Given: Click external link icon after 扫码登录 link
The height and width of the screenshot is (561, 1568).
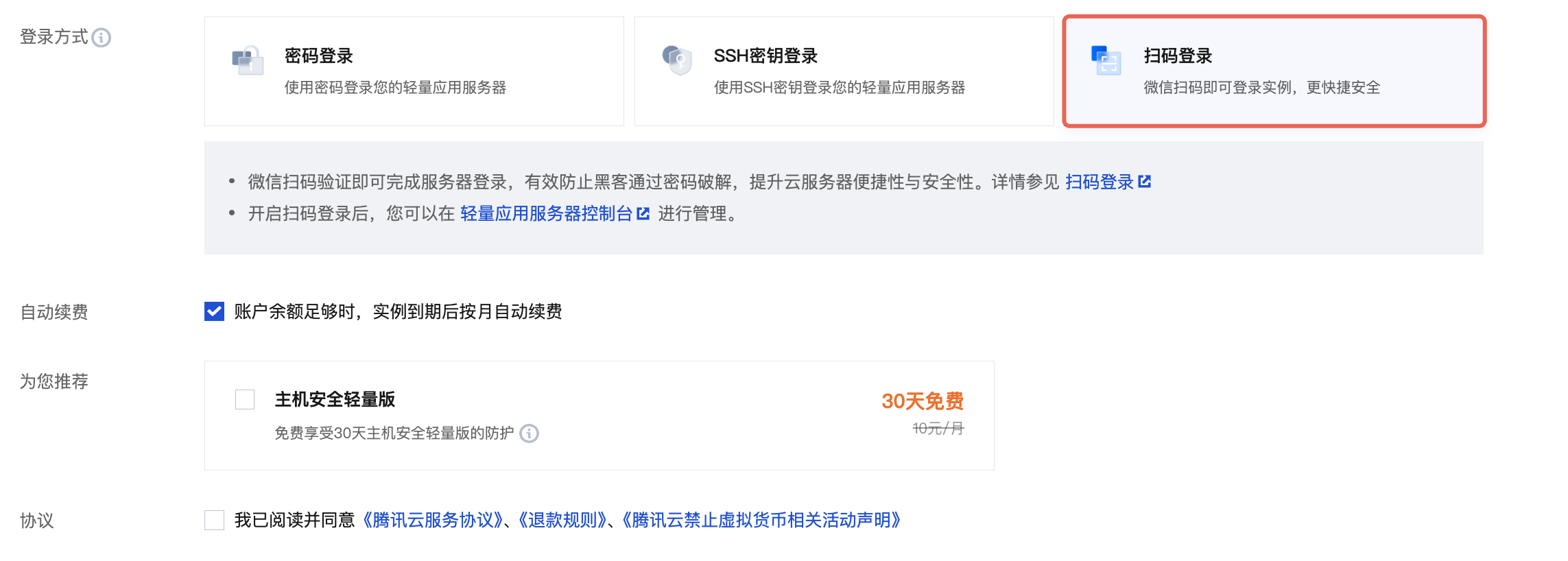Looking at the screenshot, I should point(1144,182).
